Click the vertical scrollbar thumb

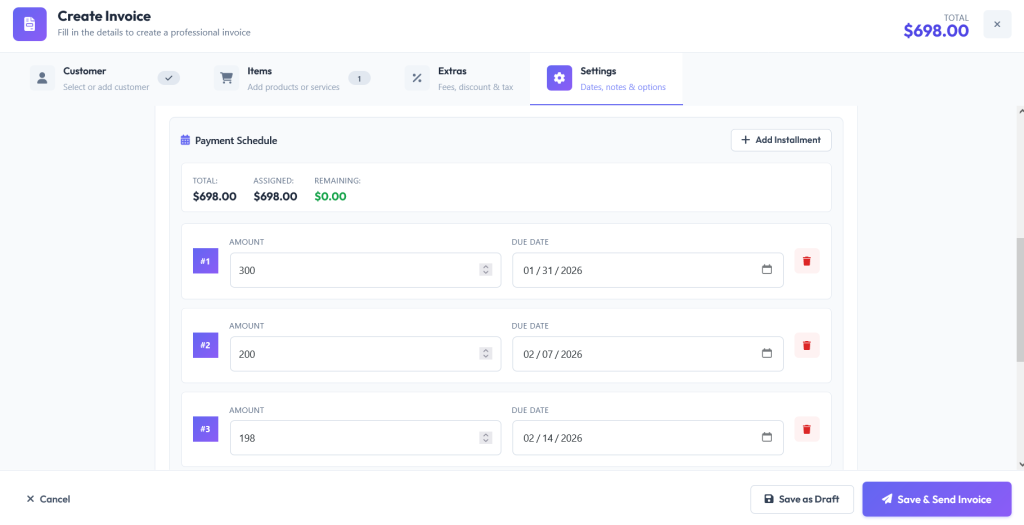(x=1020, y=300)
